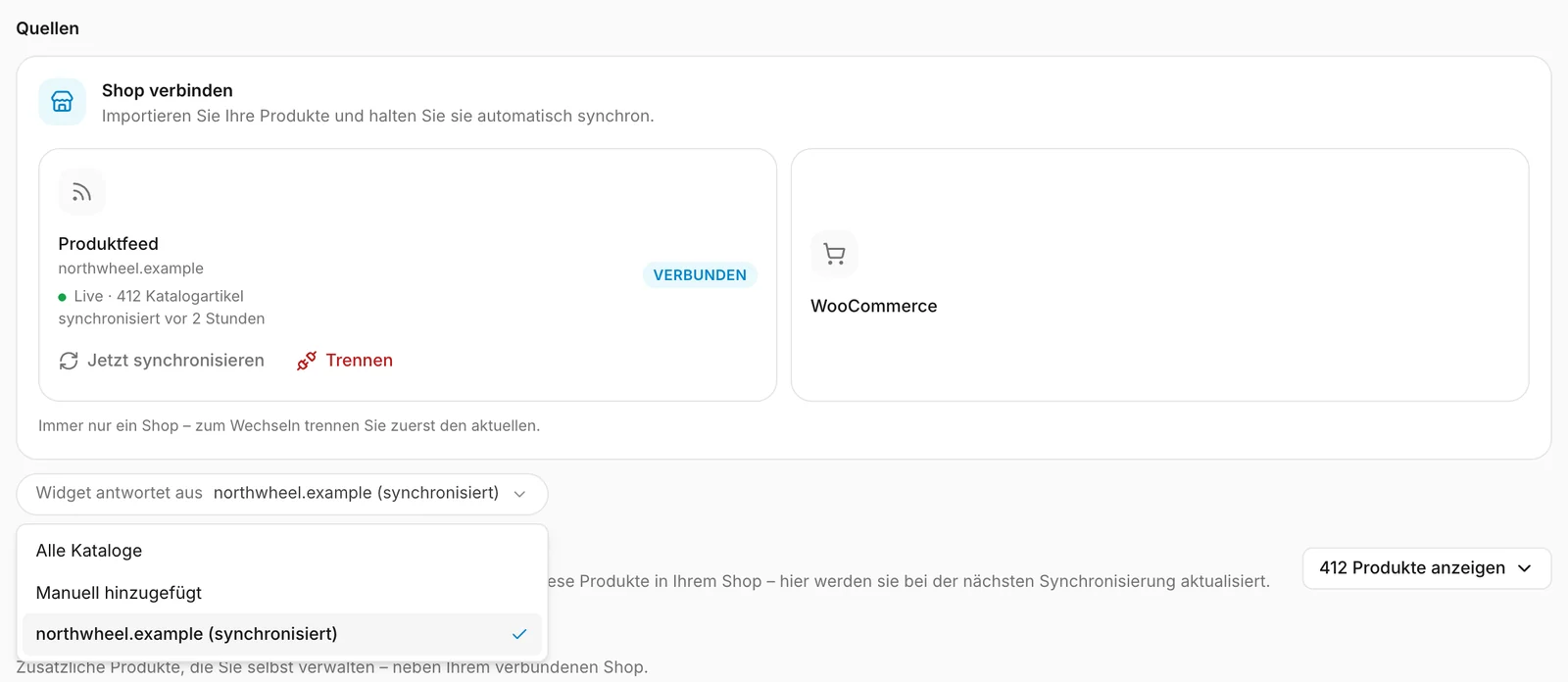Click the red disconnect plug icon
Image resolution: width=1568 pixels, height=682 pixels.
[x=307, y=361]
